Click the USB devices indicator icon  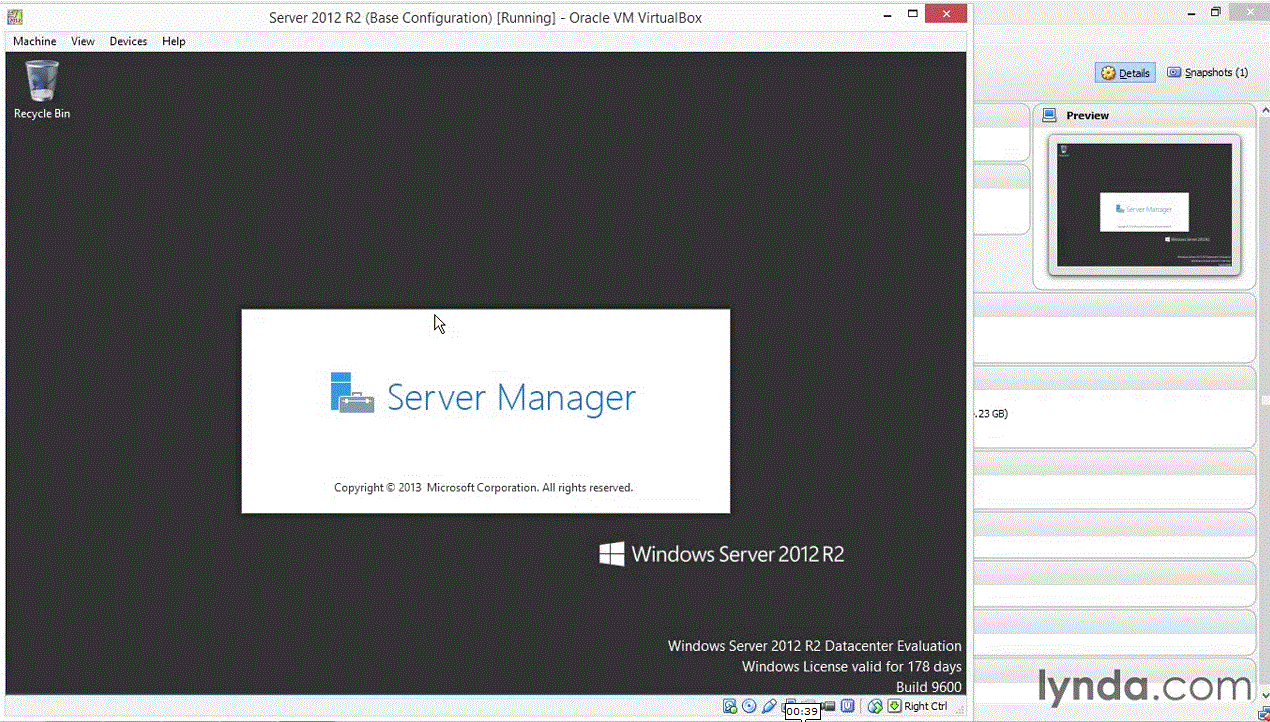click(x=769, y=706)
